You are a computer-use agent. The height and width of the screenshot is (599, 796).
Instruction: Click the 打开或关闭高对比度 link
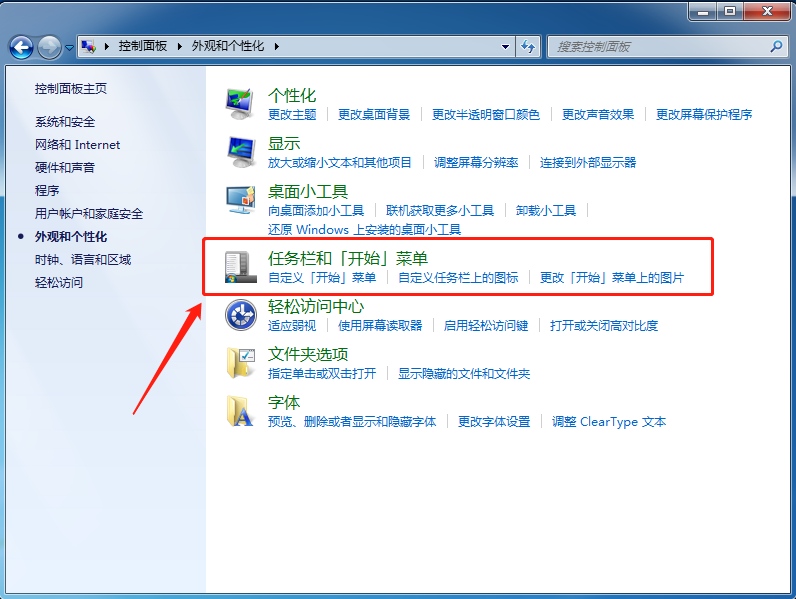[604, 326]
